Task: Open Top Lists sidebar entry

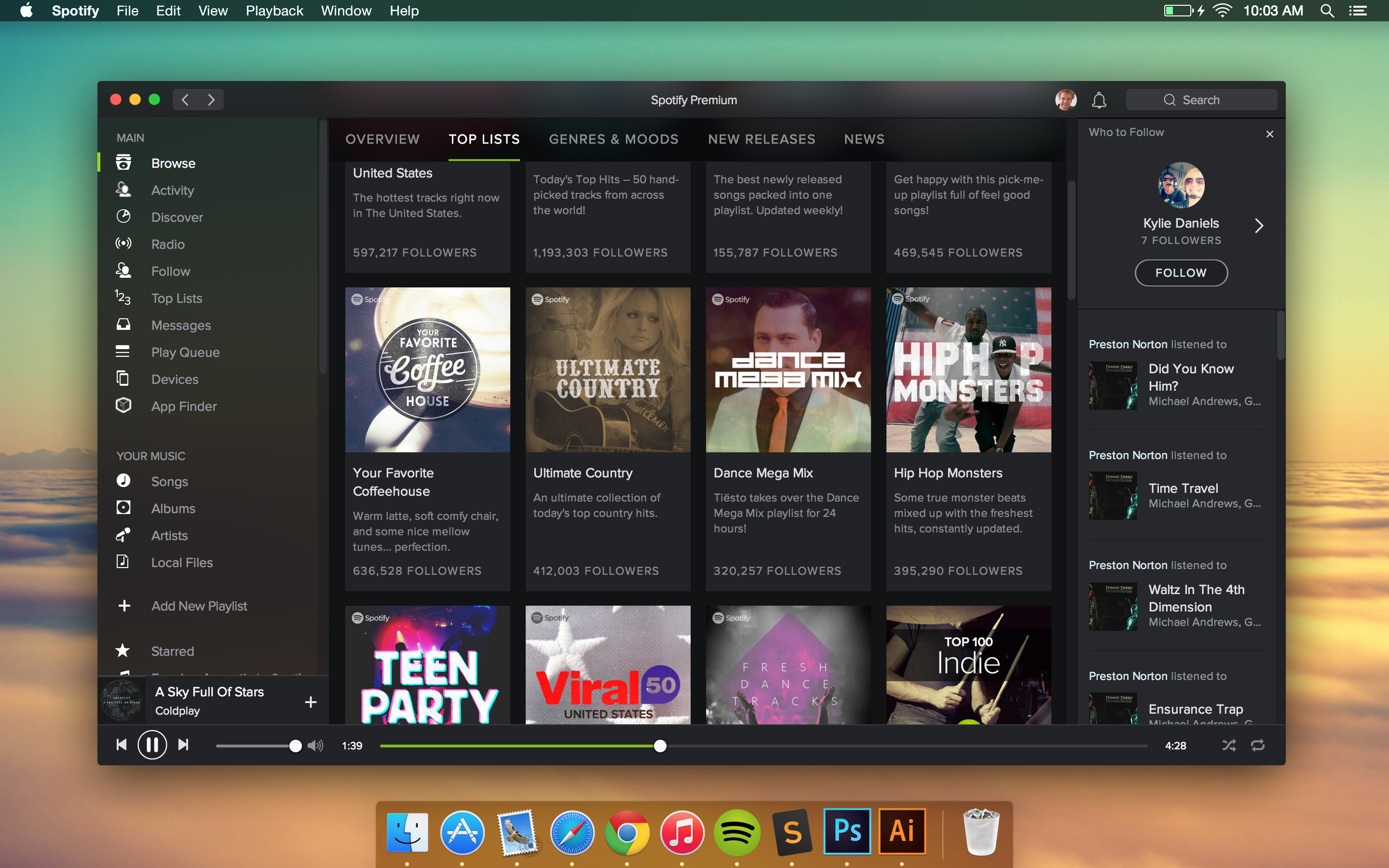Action: tap(176, 298)
